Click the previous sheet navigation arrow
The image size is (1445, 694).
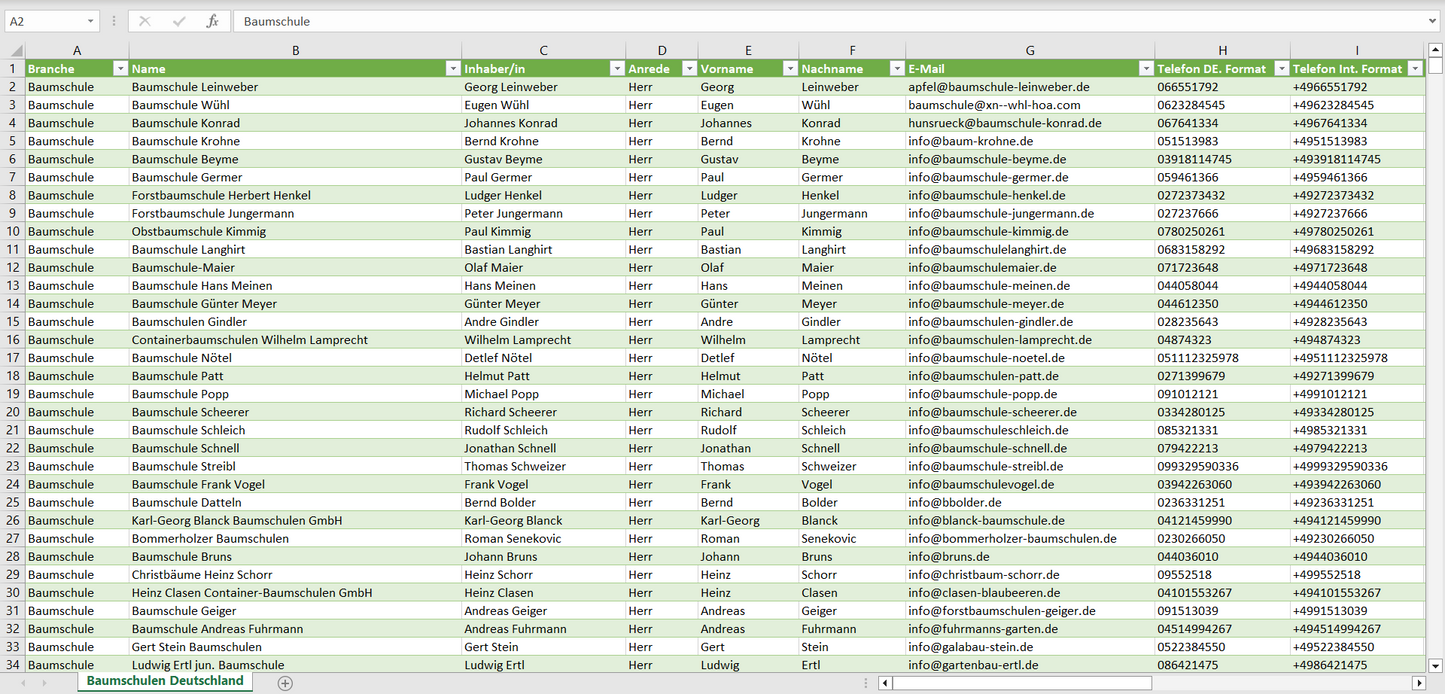coord(24,683)
